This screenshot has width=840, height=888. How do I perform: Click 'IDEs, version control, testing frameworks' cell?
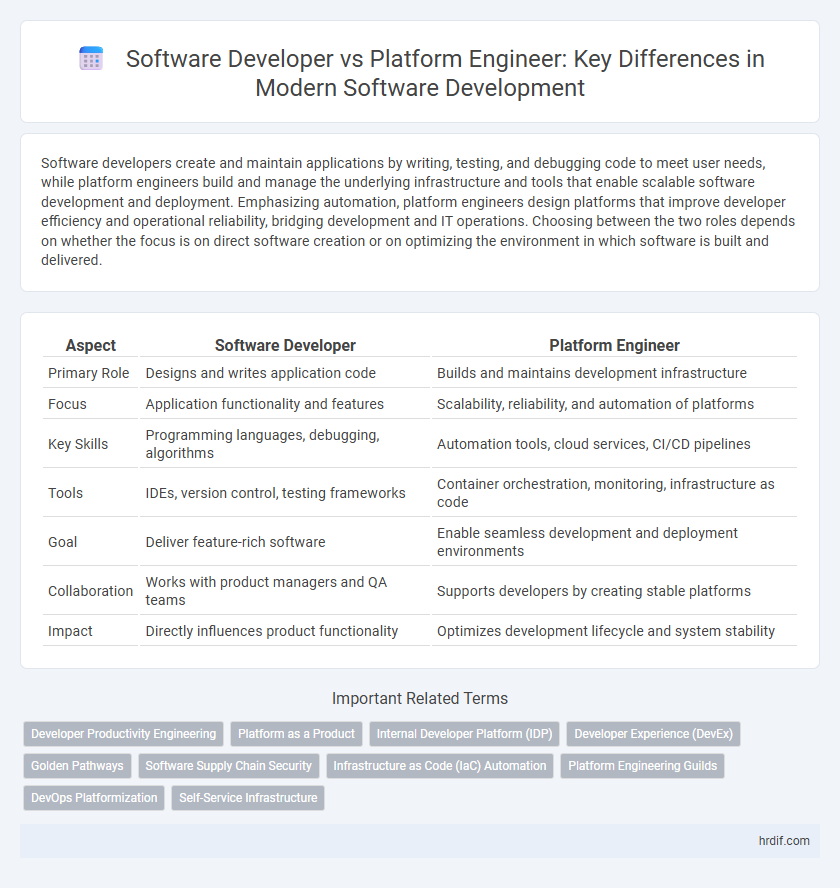coord(285,493)
